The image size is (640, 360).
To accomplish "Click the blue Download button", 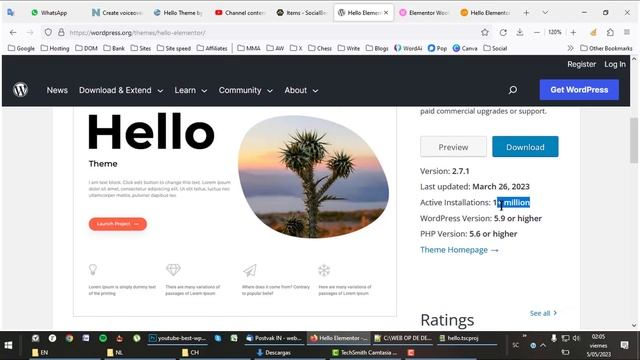I will pos(525,147).
